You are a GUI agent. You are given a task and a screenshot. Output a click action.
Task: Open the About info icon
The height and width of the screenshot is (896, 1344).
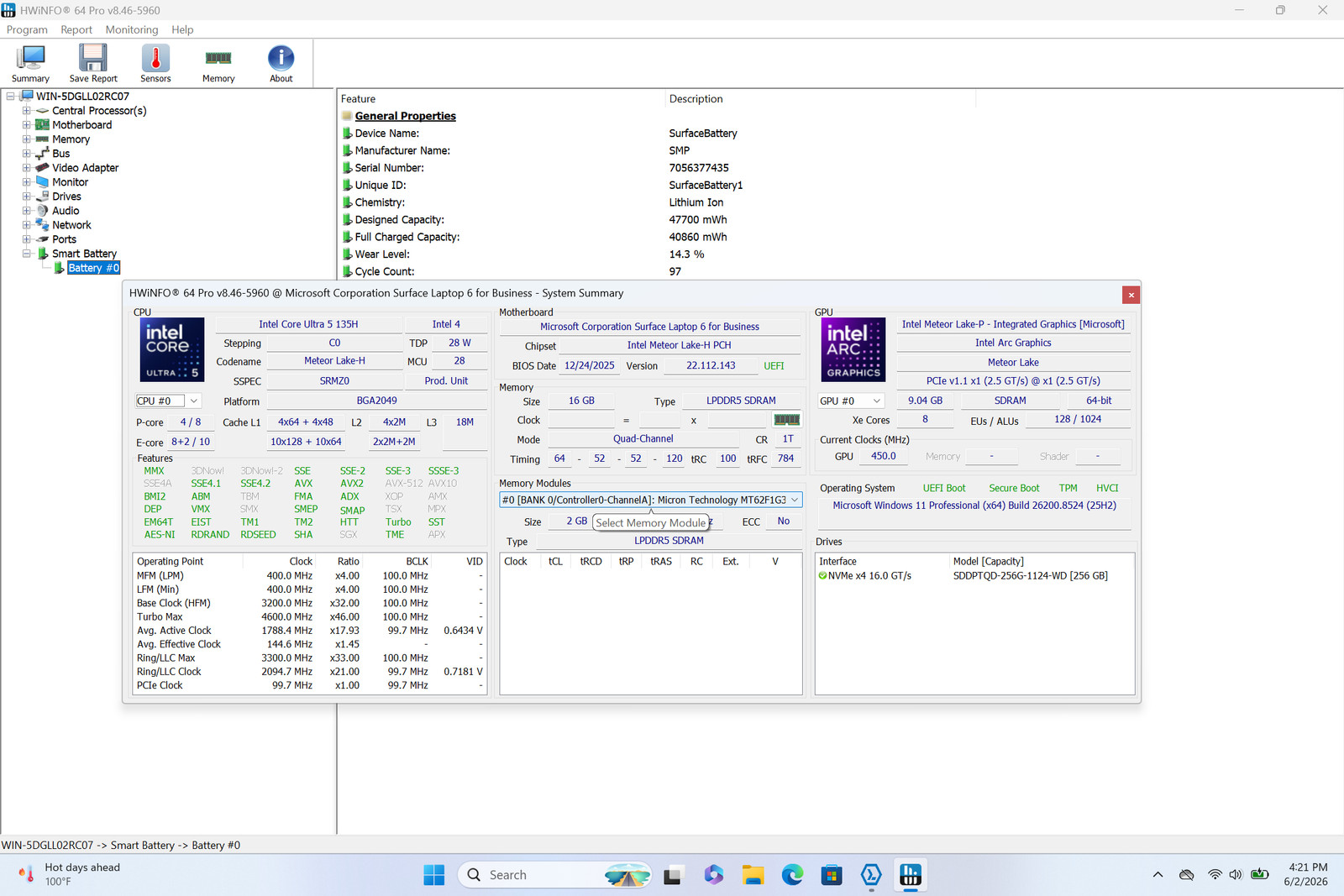click(x=281, y=63)
